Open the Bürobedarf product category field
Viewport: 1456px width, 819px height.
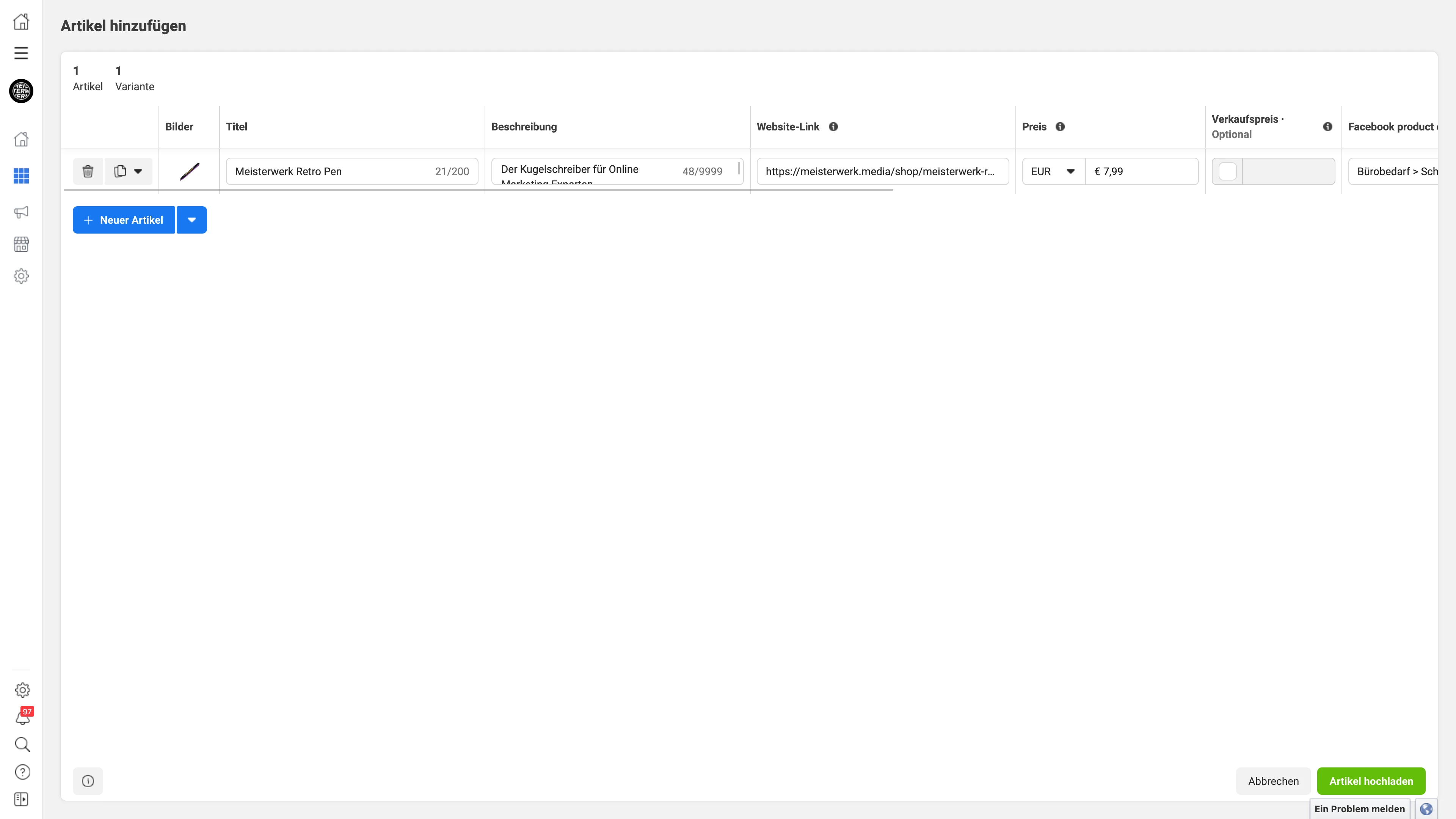pos(1394,171)
